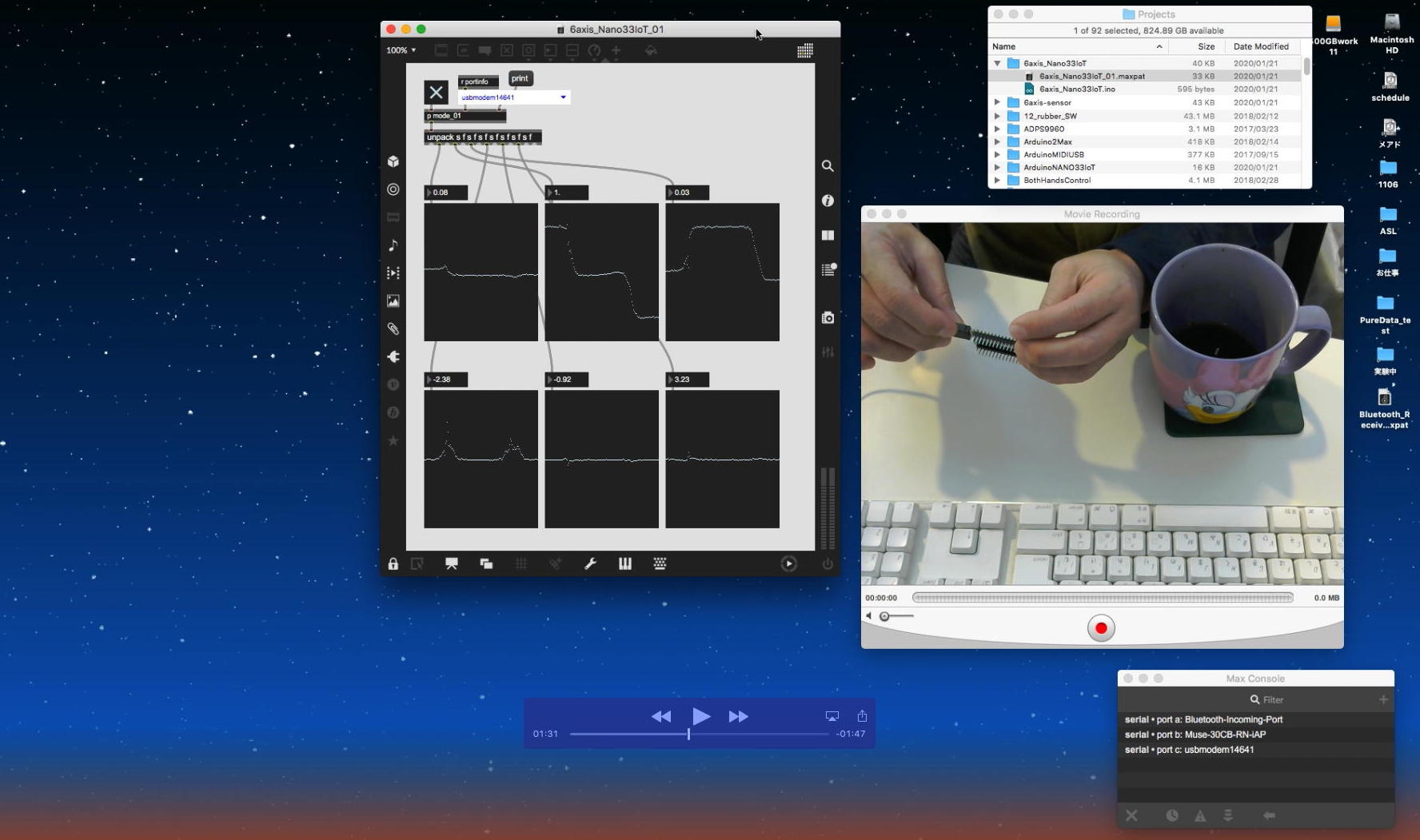
Task: Select the BothHandsControl folder row
Action: pyautogui.click(x=1145, y=181)
